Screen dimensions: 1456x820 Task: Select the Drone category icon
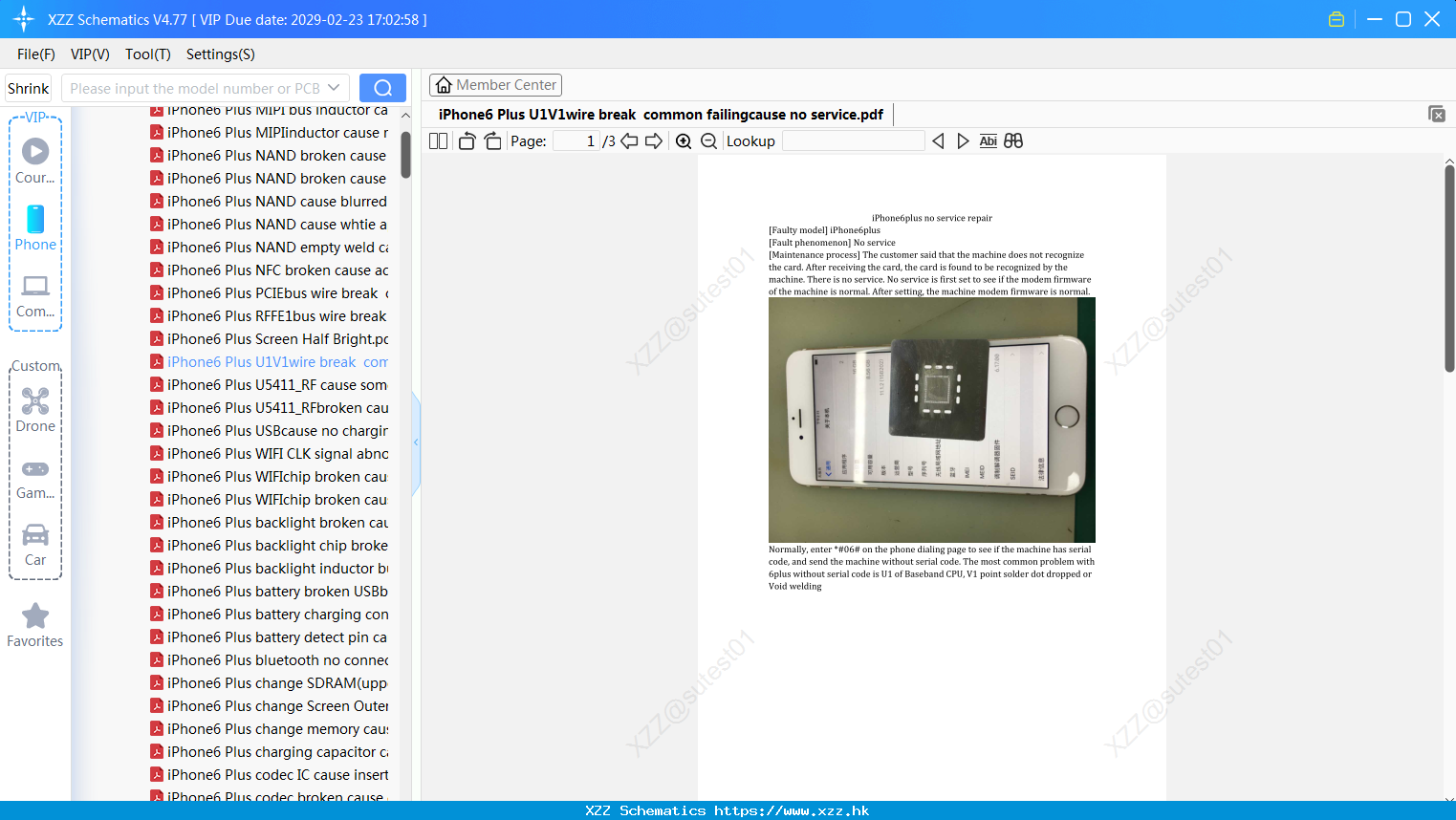click(35, 410)
